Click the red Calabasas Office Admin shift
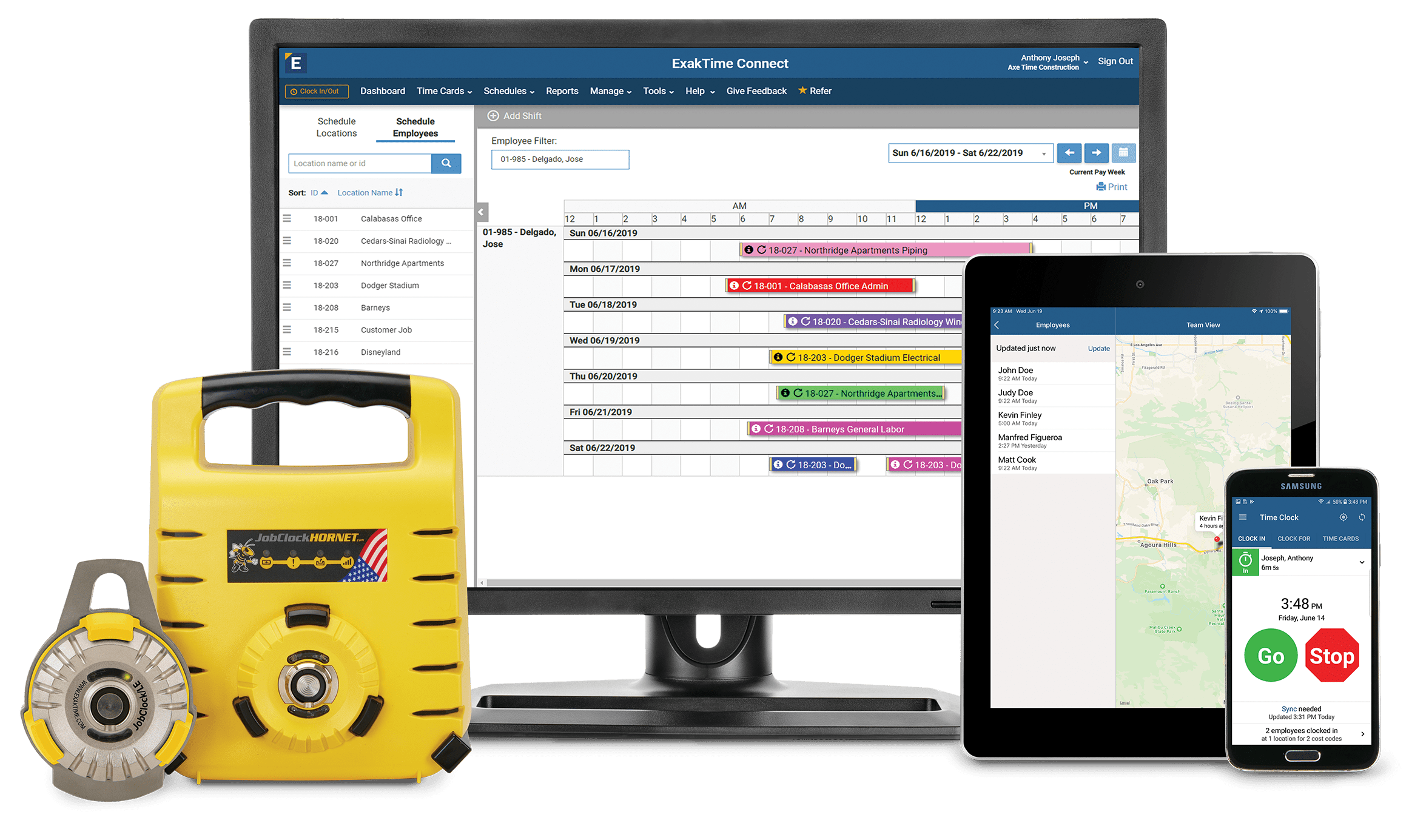 click(819, 286)
